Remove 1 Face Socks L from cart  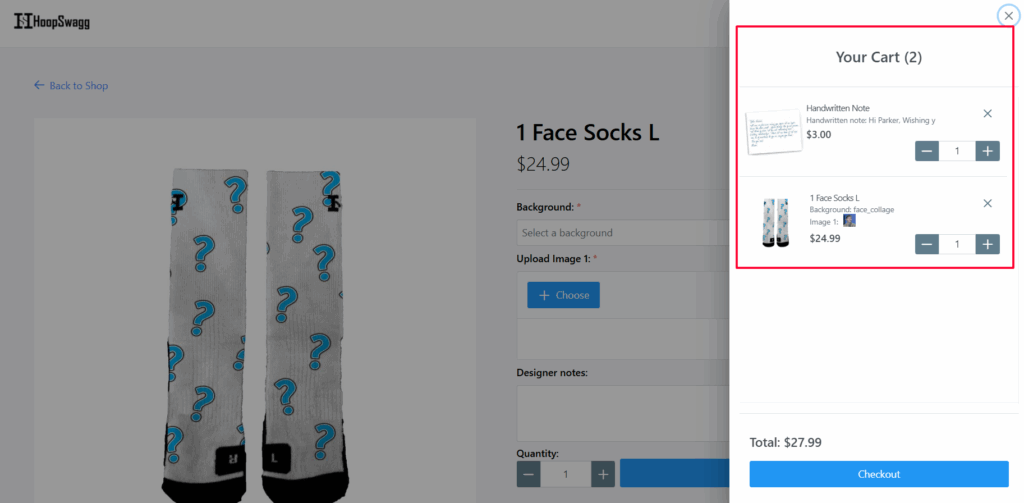(x=987, y=204)
